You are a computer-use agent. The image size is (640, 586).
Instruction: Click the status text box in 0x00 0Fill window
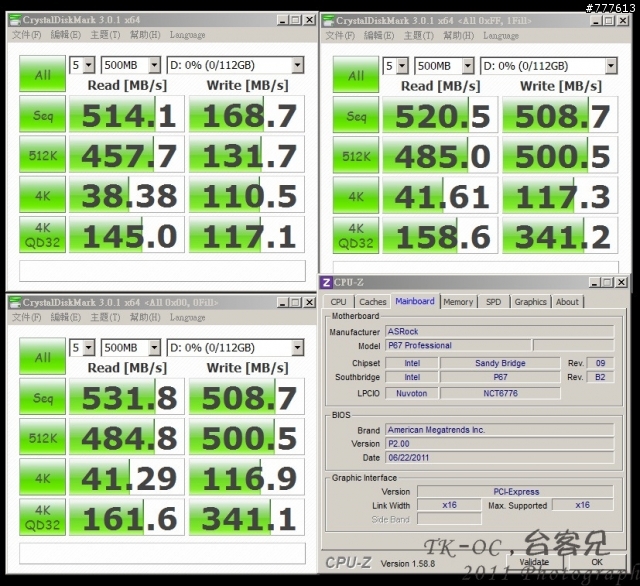tap(162, 554)
